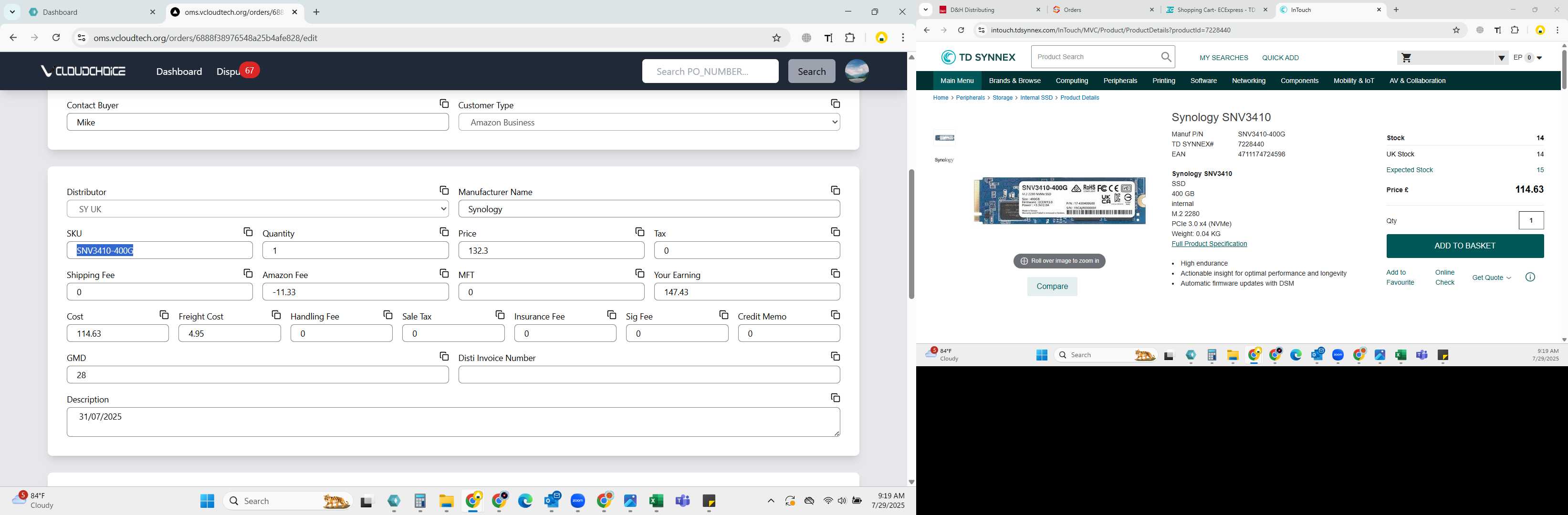Screen dimensions: 1568x515
Task: Copy the Freight Cost value
Action: (276, 315)
